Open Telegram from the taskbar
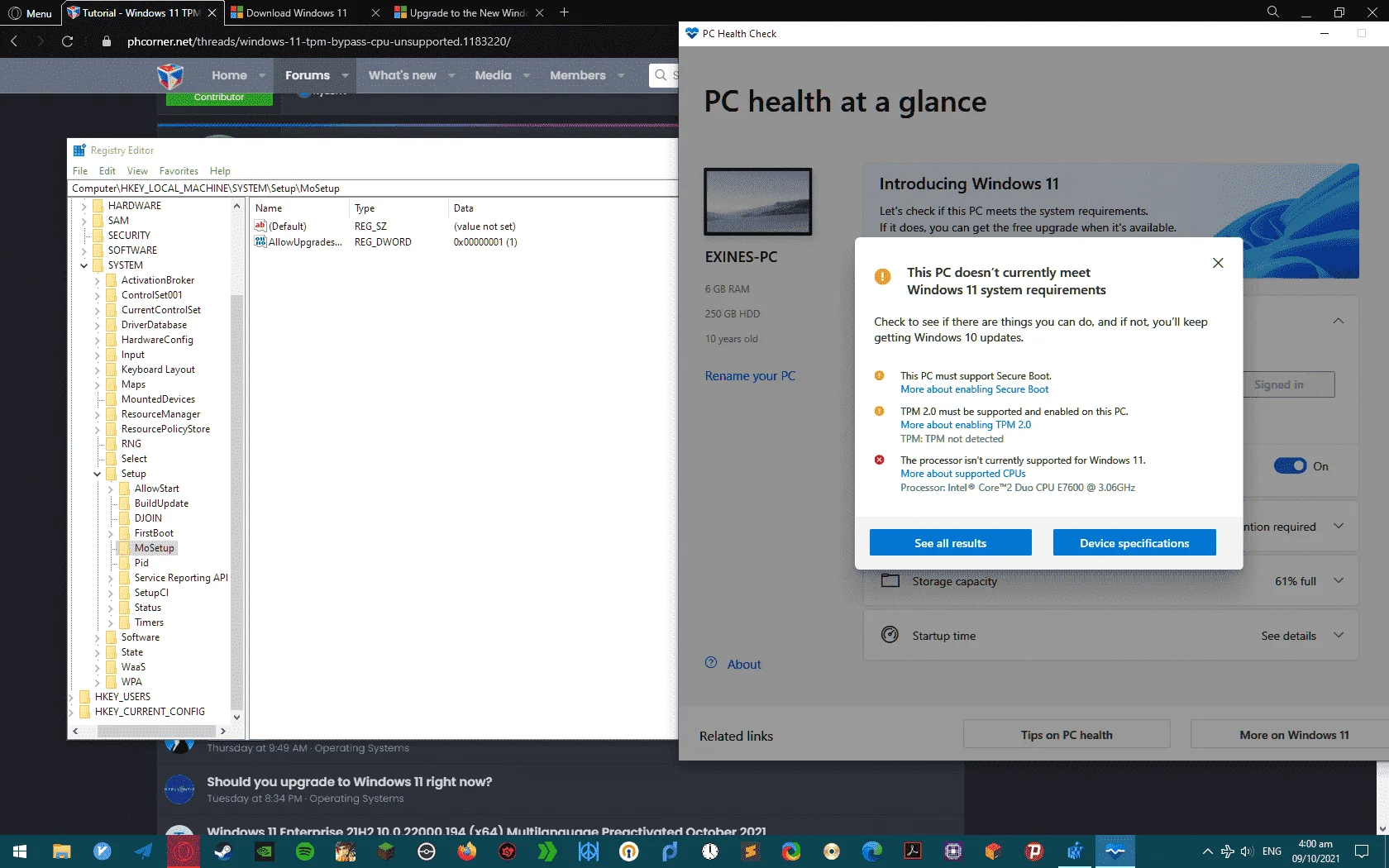Image resolution: width=1389 pixels, height=868 pixels. (x=143, y=851)
